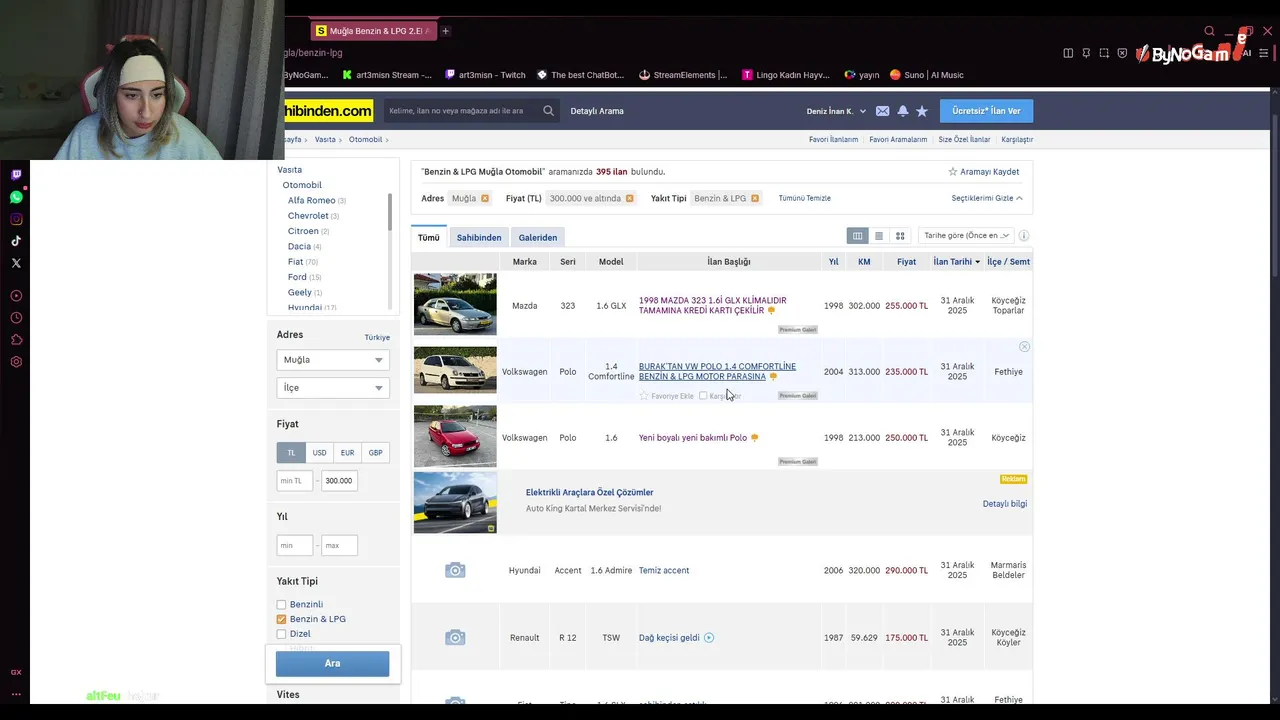Add Polo listing to favorites via Favoriye Ekle
This screenshot has width=1280, height=720.
[666, 396]
